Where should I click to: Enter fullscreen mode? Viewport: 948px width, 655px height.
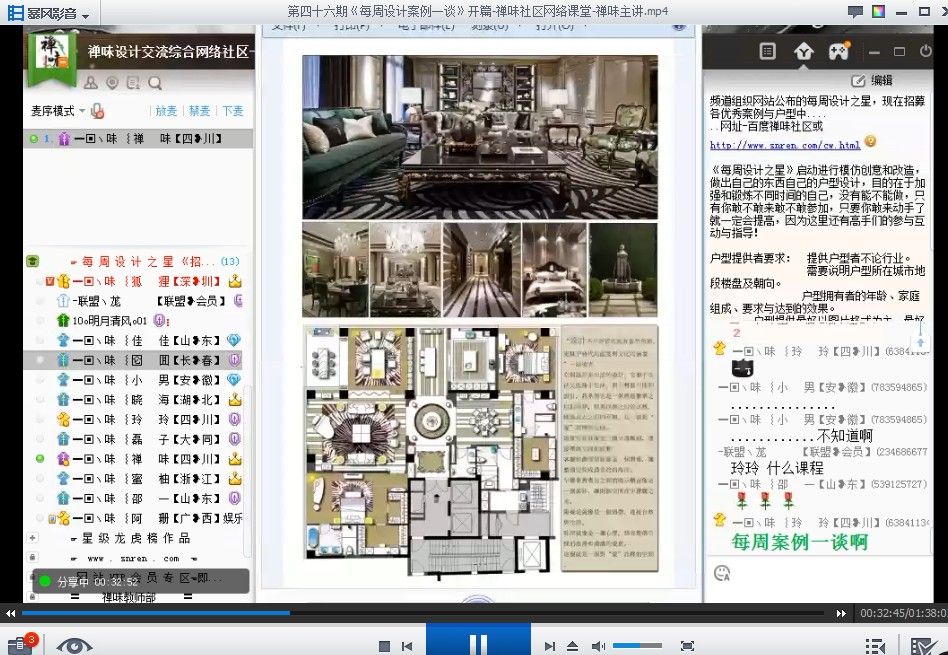coord(687,646)
